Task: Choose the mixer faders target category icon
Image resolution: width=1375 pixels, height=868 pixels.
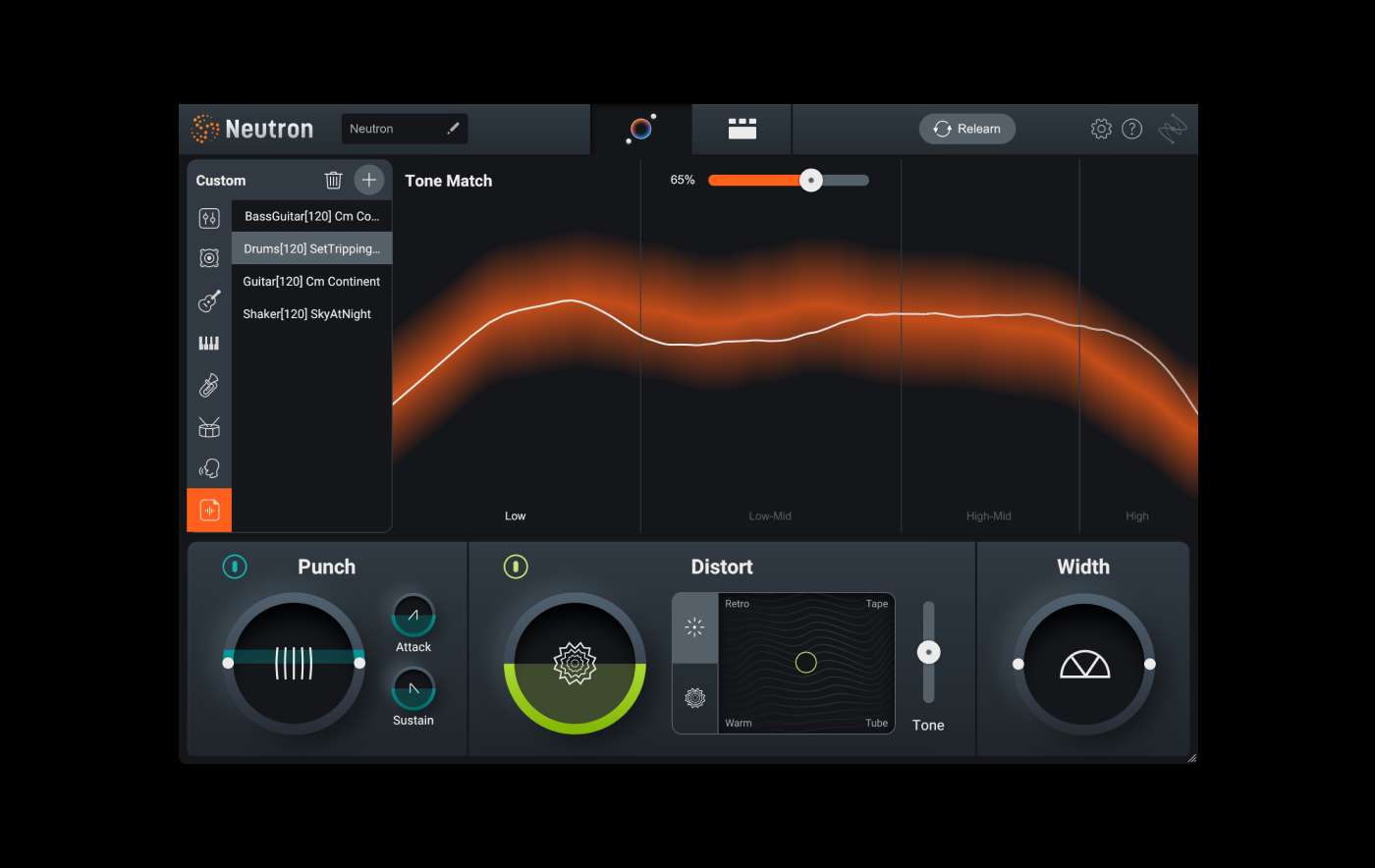Action: 209,218
